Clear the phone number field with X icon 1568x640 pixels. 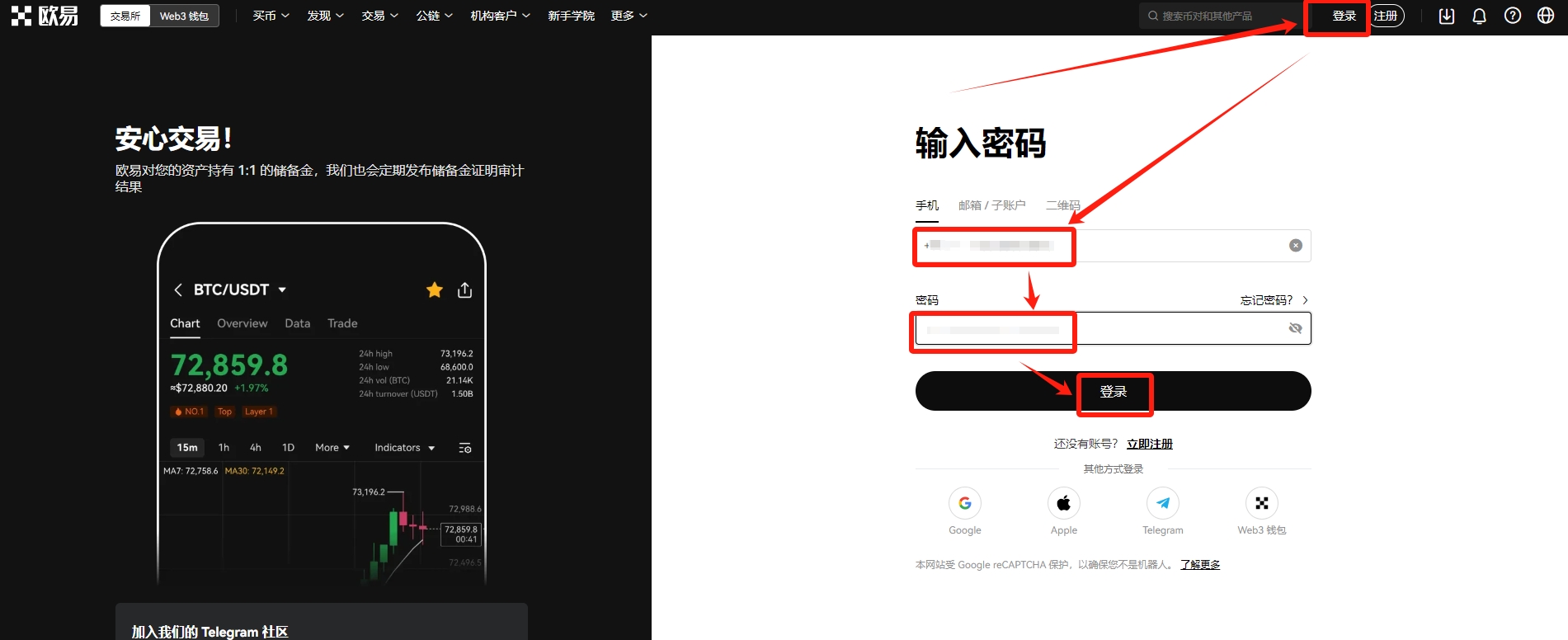click(1296, 246)
